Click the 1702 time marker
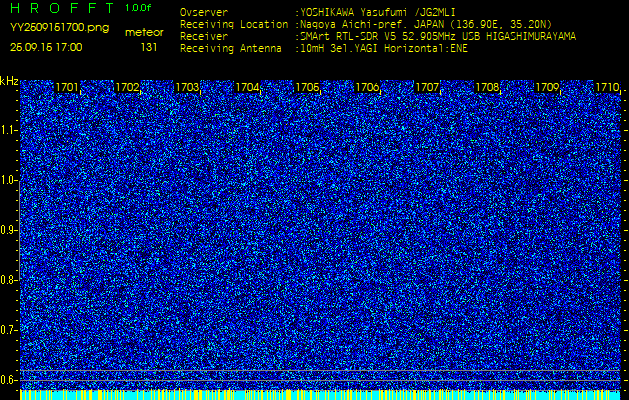 [127, 87]
